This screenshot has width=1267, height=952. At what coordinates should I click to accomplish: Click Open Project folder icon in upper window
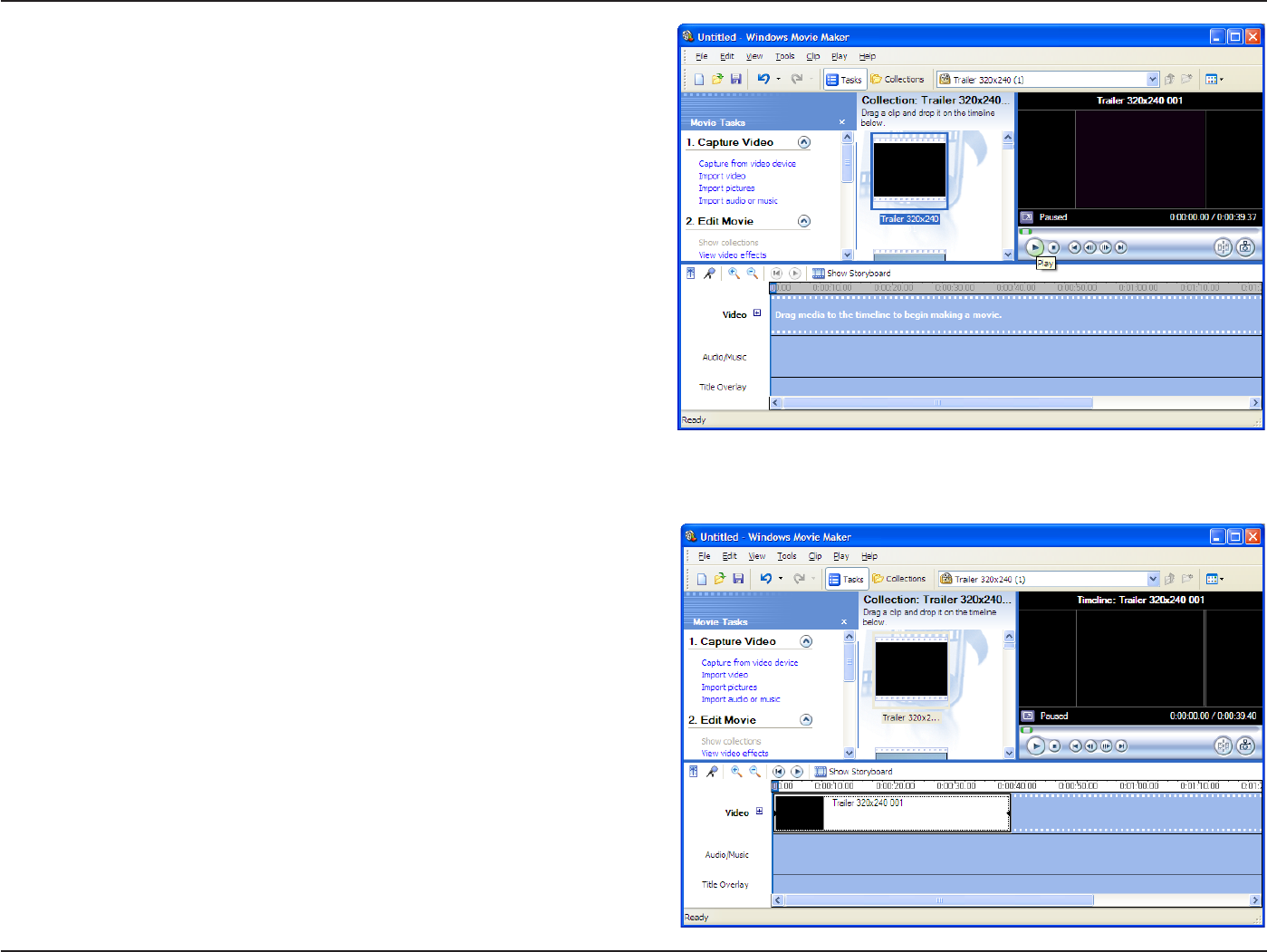pos(717,80)
